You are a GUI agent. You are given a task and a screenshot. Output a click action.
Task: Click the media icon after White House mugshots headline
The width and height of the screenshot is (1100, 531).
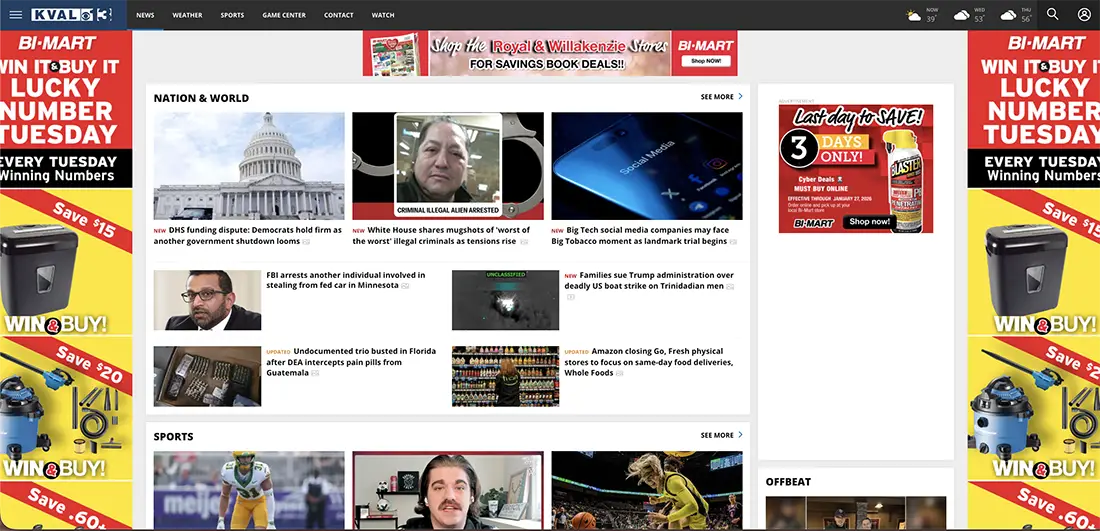coord(524,242)
